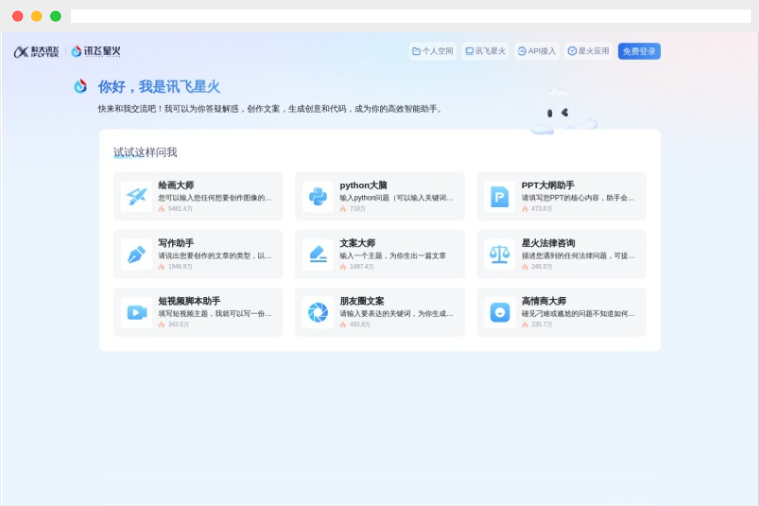Click the 朋友圈文案 aperture icon
The image size is (759, 506).
coord(318,312)
